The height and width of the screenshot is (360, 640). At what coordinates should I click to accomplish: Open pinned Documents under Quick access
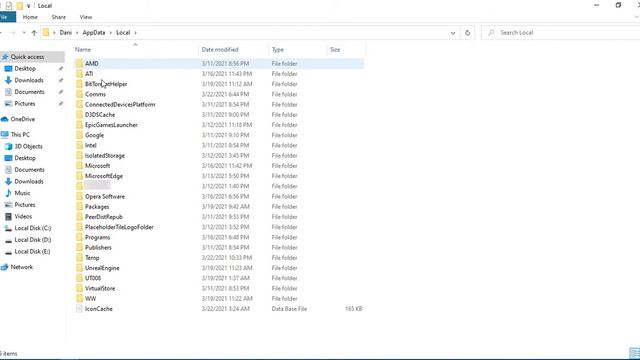(x=29, y=92)
